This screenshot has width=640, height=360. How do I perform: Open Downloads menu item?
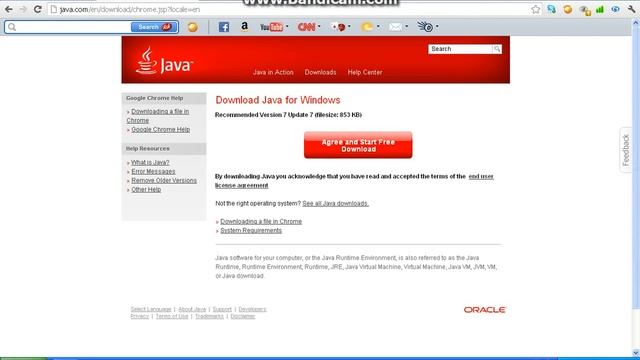[x=320, y=72]
